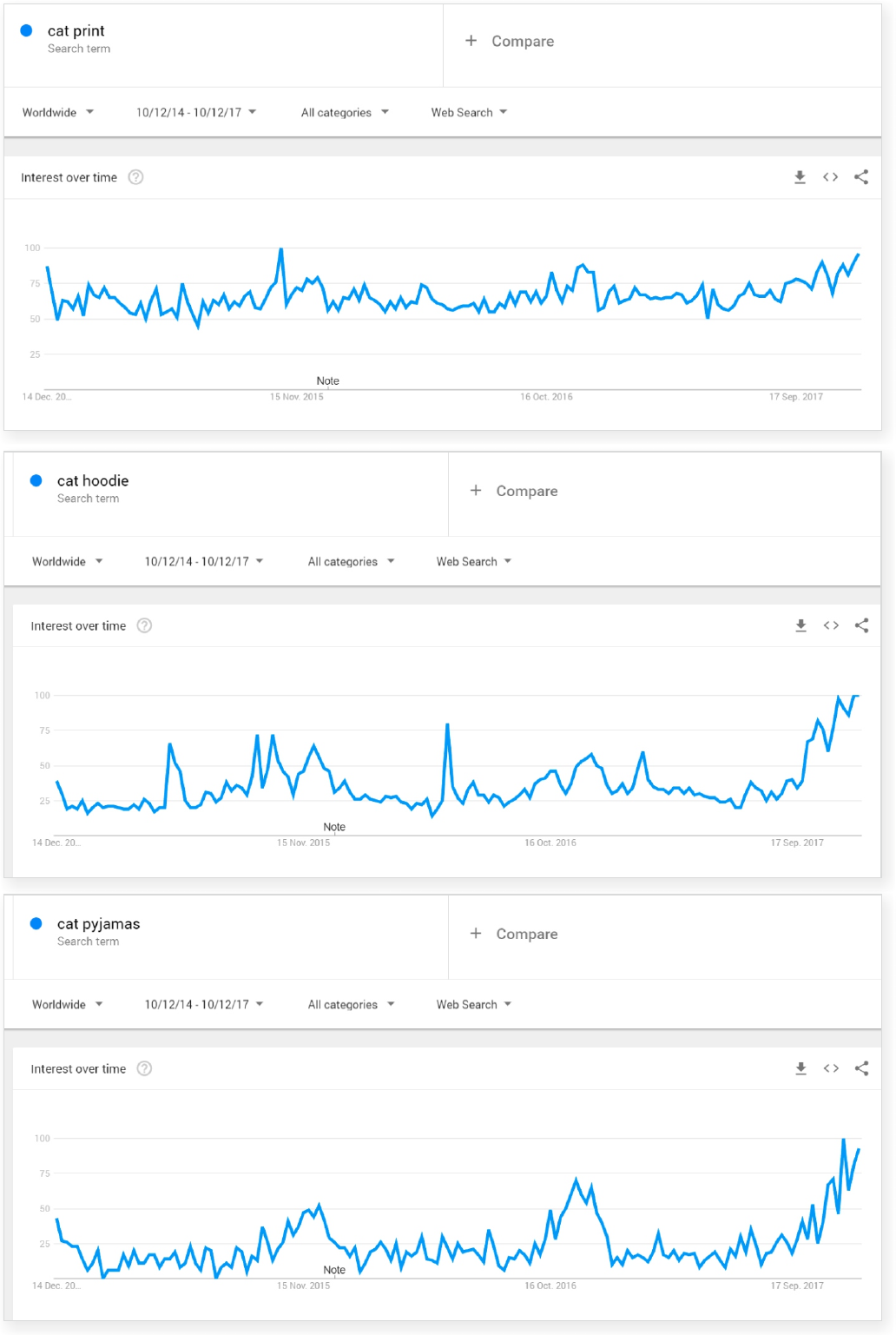Click embed icon on cat hoodie chart
The width and height of the screenshot is (896, 1335).
[831, 625]
